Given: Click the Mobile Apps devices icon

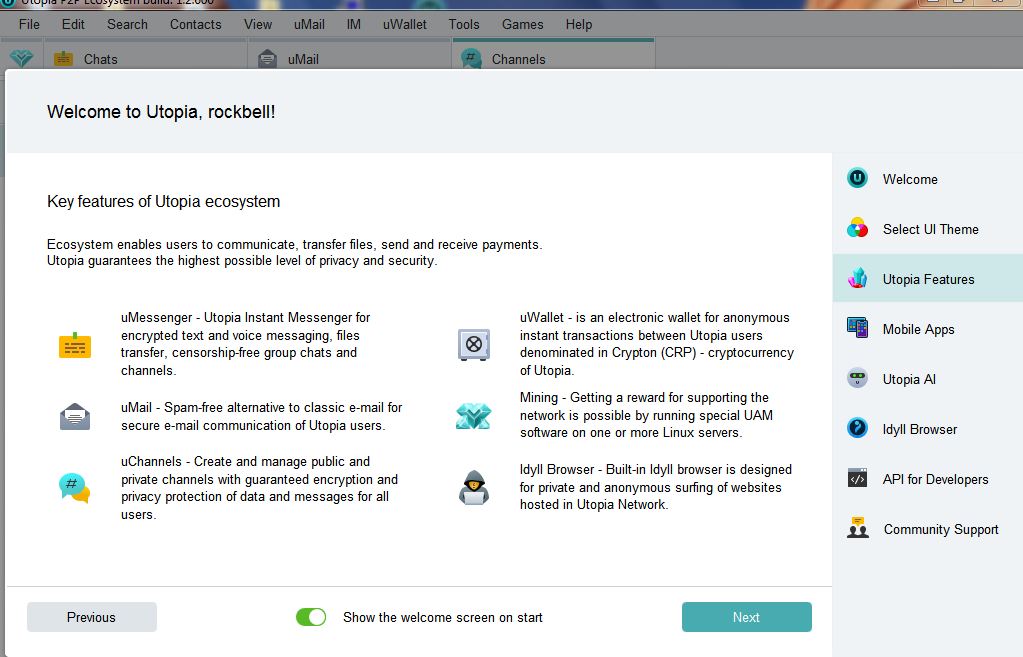Looking at the screenshot, I should point(857,328).
